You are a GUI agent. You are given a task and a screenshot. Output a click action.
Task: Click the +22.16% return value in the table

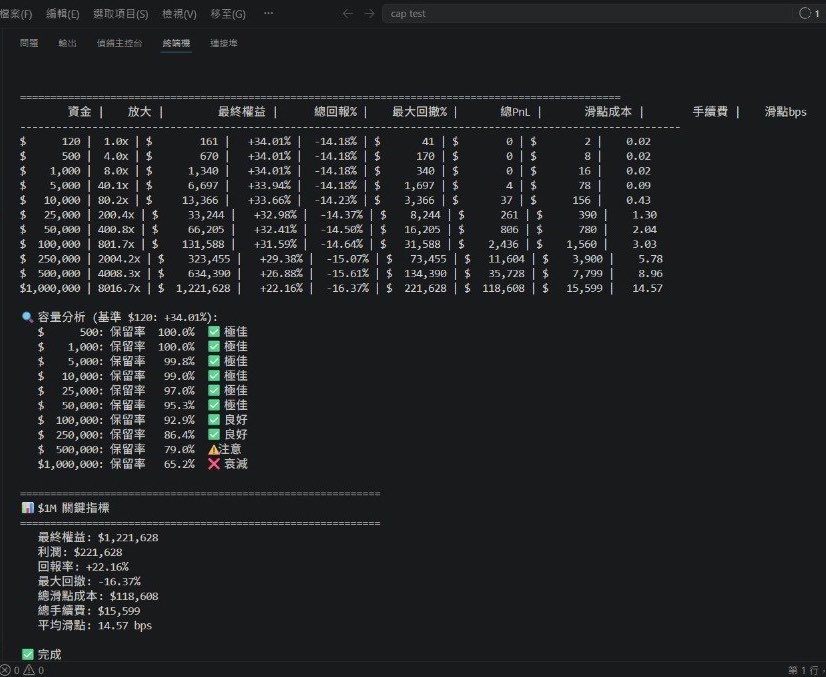281,288
